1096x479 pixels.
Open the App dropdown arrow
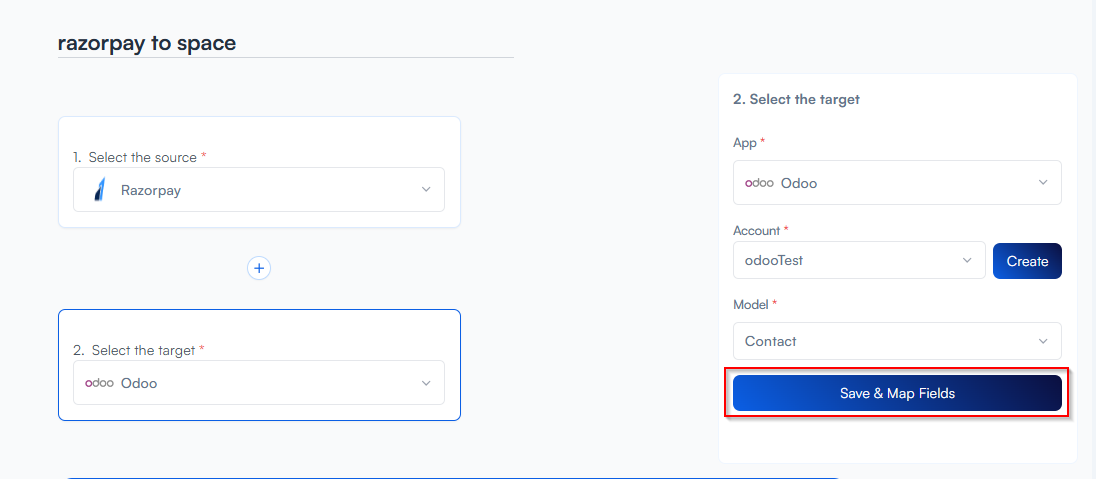tap(1043, 183)
